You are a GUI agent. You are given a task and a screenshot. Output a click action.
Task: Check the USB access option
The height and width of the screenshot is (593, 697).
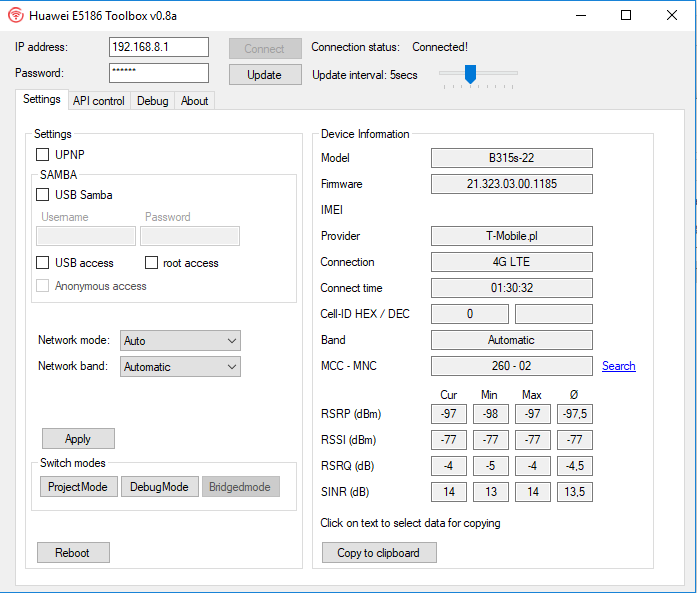(43, 263)
